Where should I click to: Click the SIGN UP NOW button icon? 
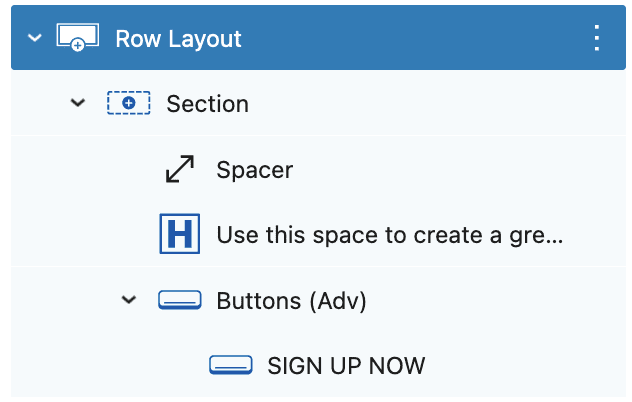(x=231, y=365)
